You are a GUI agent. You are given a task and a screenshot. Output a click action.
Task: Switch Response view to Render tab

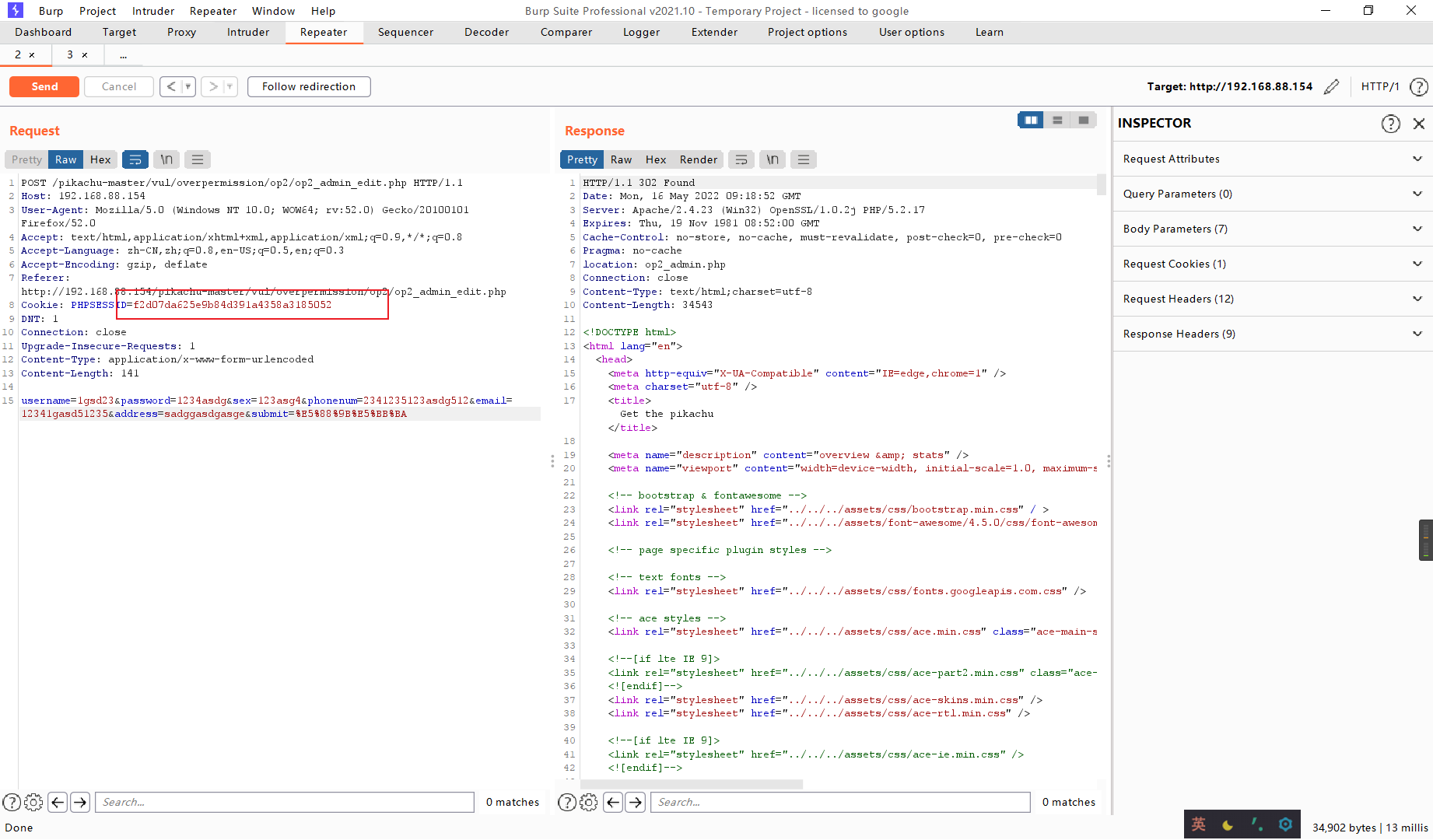[x=698, y=159]
